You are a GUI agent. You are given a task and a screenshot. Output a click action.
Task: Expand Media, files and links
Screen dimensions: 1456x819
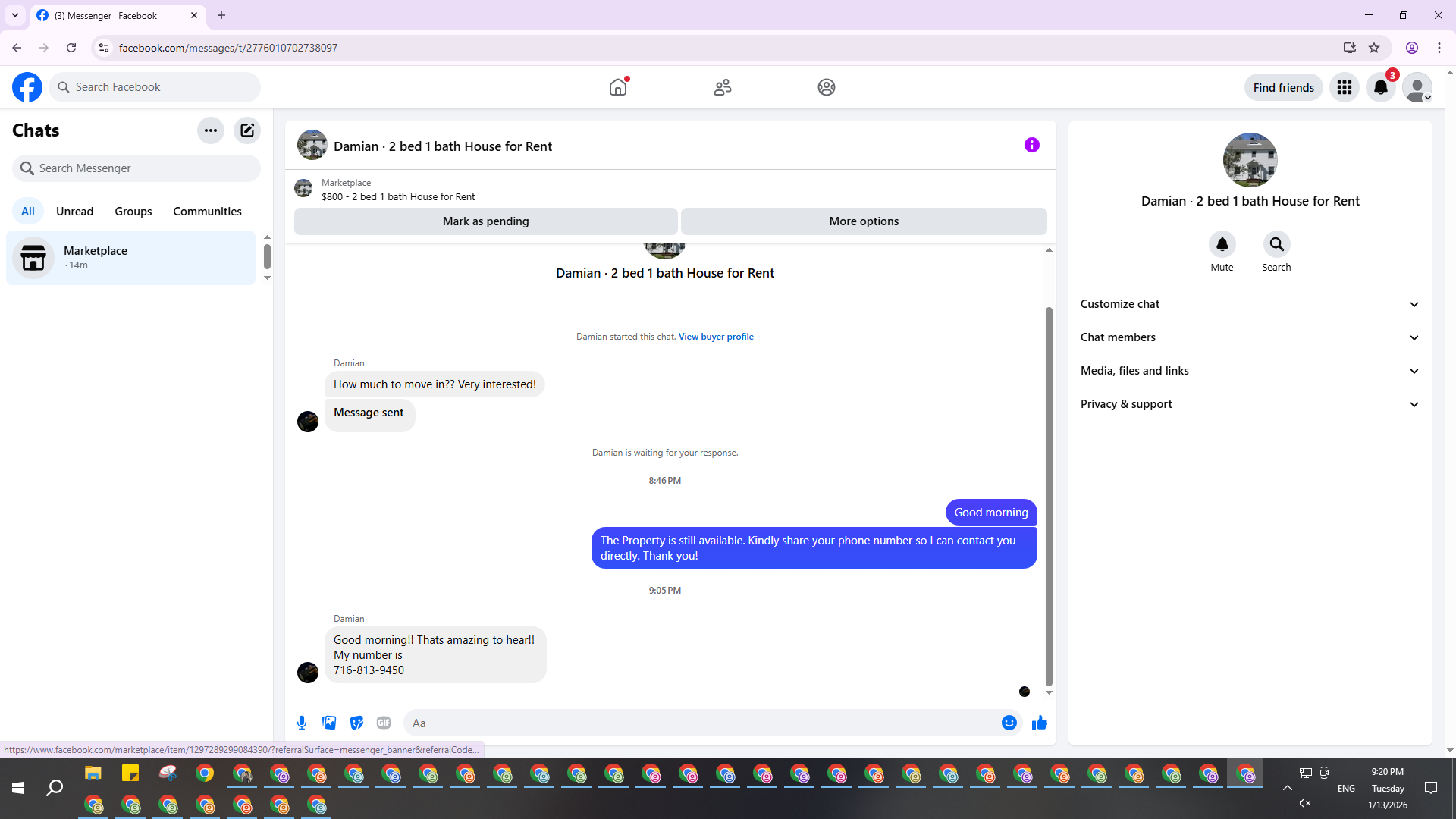[1249, 371]
